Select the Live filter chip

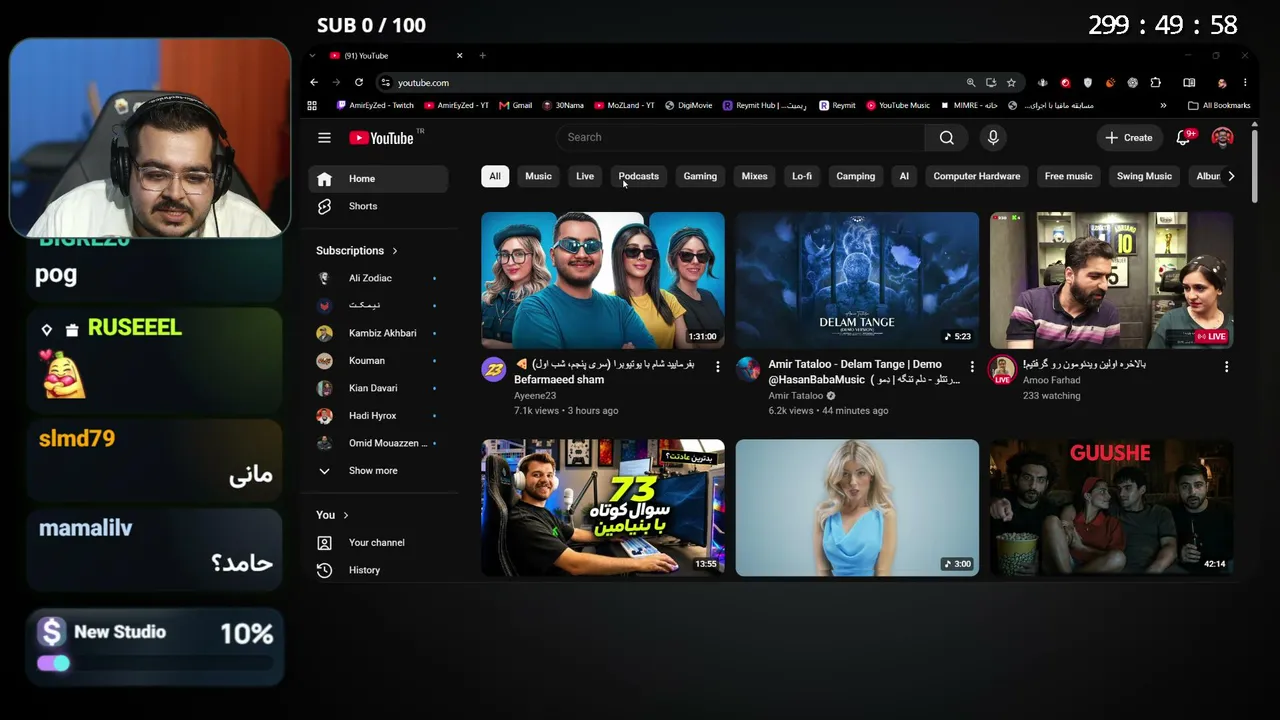pos(585,176)
